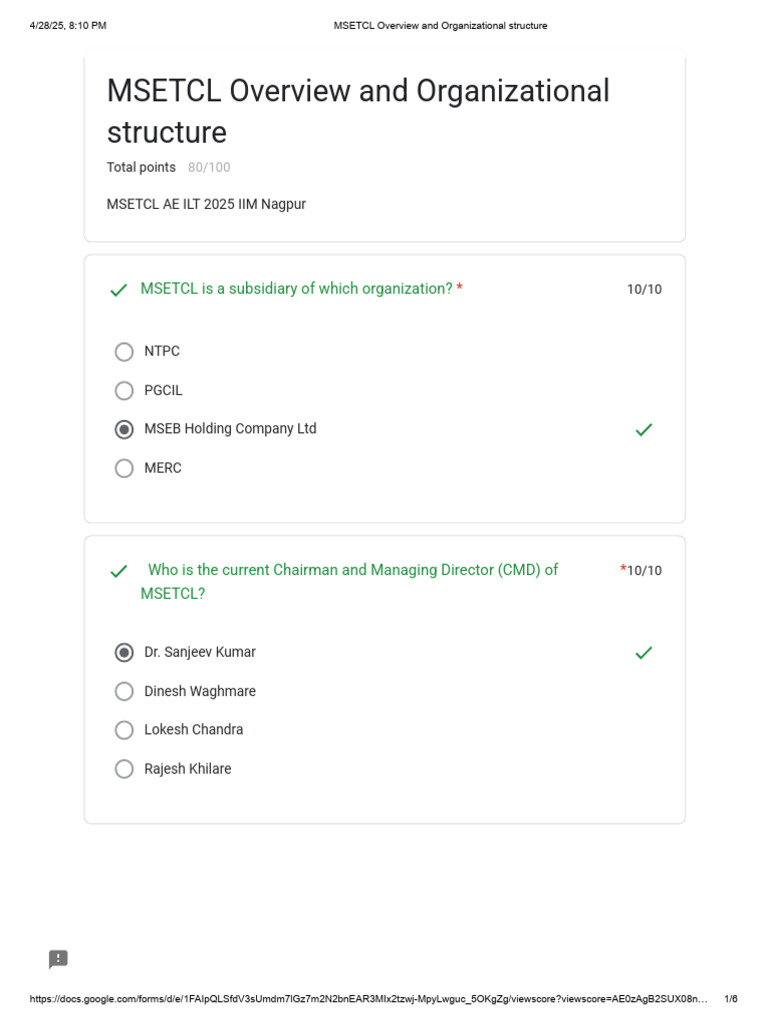The height and width of the screenshot is (1024, 768).
Task: Pick the Lokesh Chandra radio option
Action: pos(124,730)
